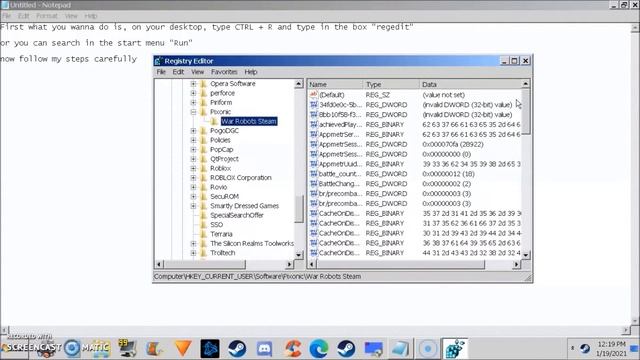Select the 8bb10f58-f3... value name
640x360 pixels.
[x=340, y=115]
